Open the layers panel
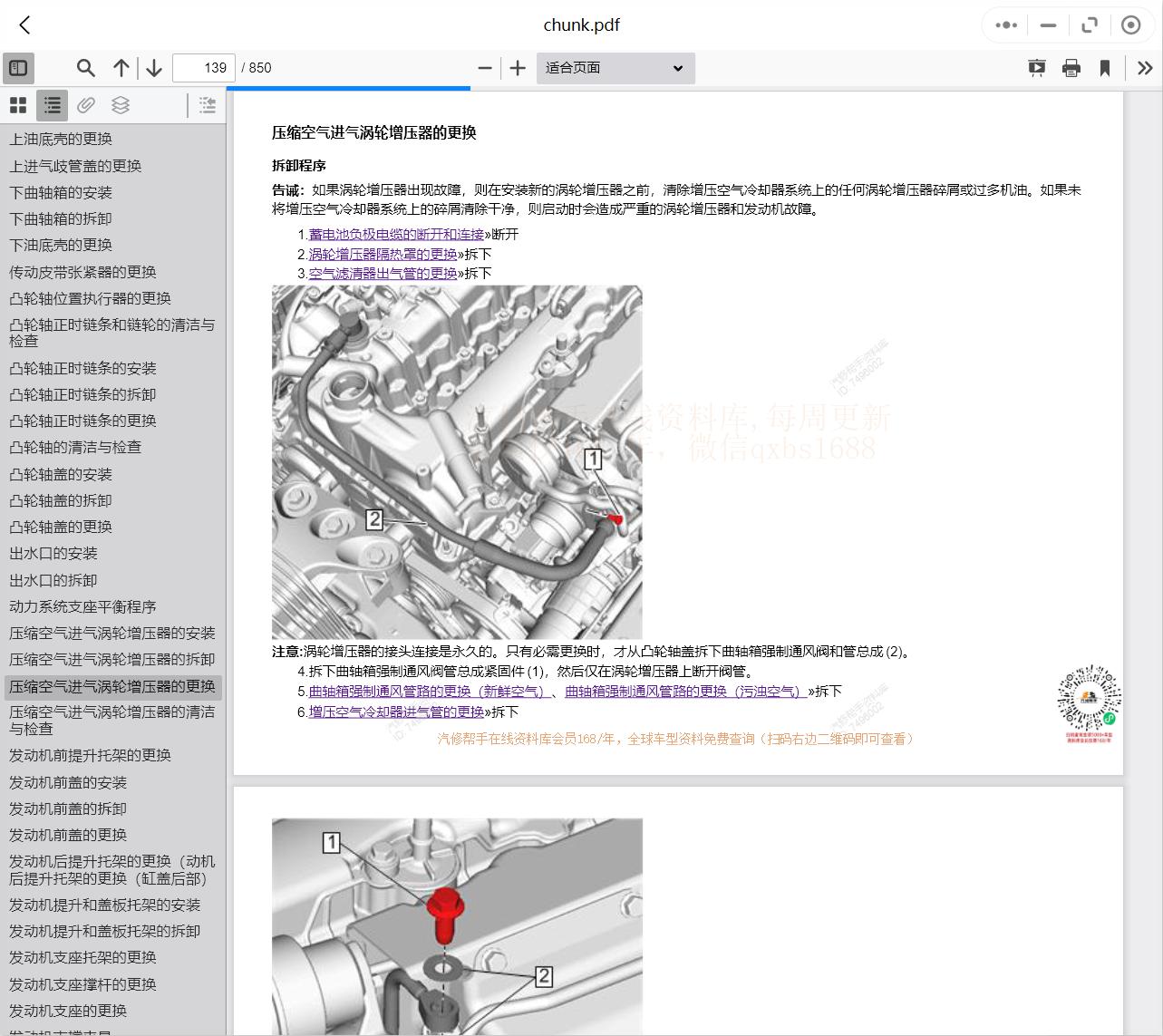The image size is (1163, 1036). click(x=120, y=105)
